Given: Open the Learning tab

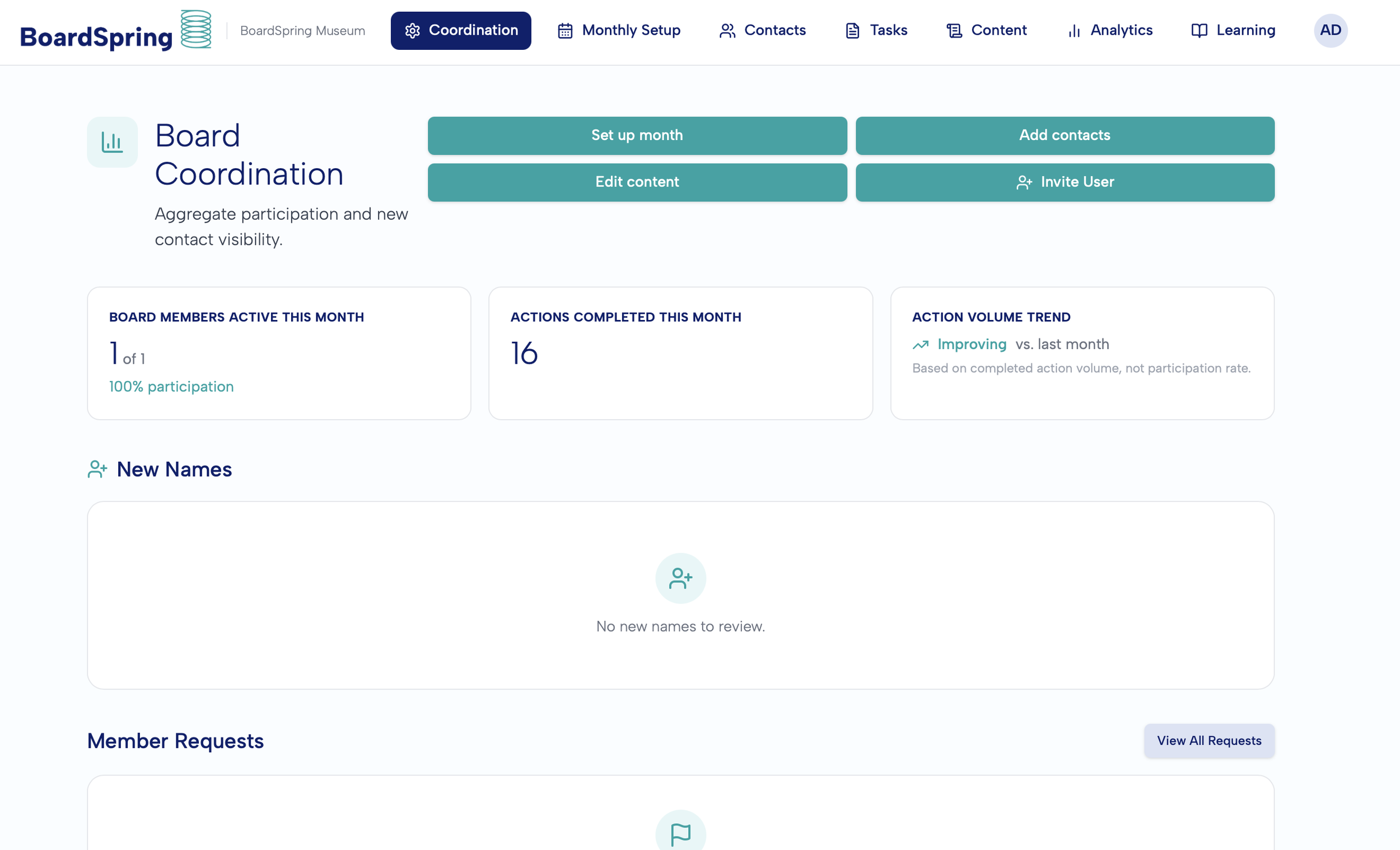Looking at the screenshot, I should [x=1233, y=31].
